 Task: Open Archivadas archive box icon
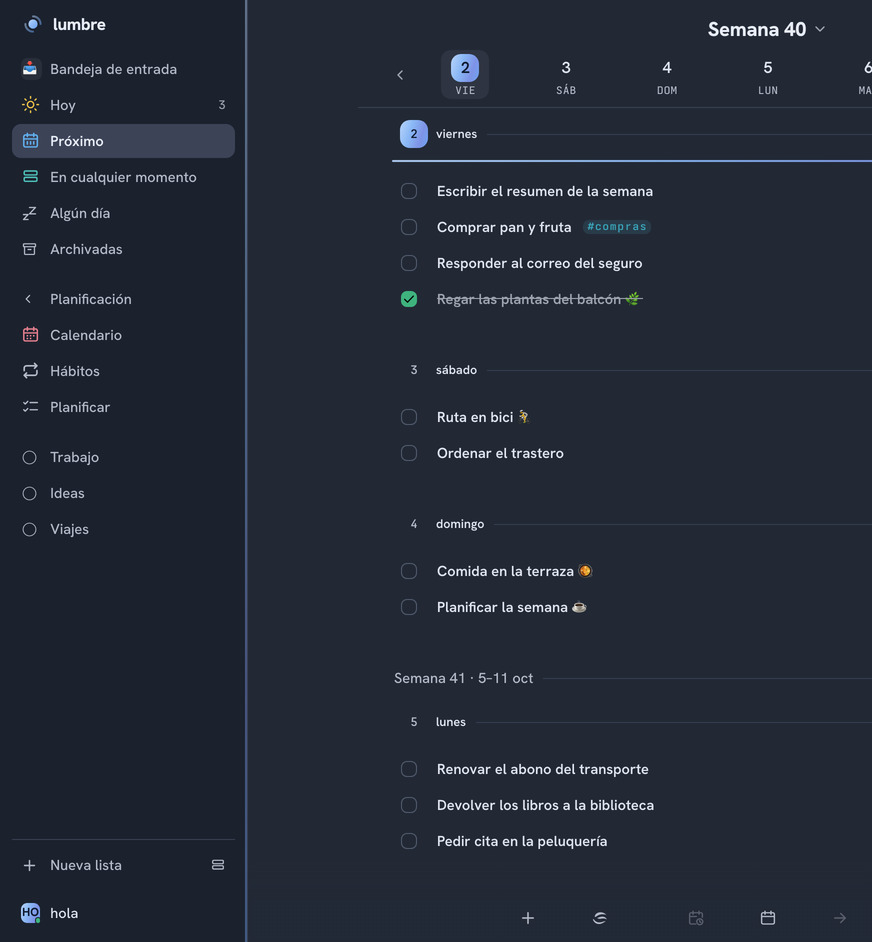coord(29,249)
